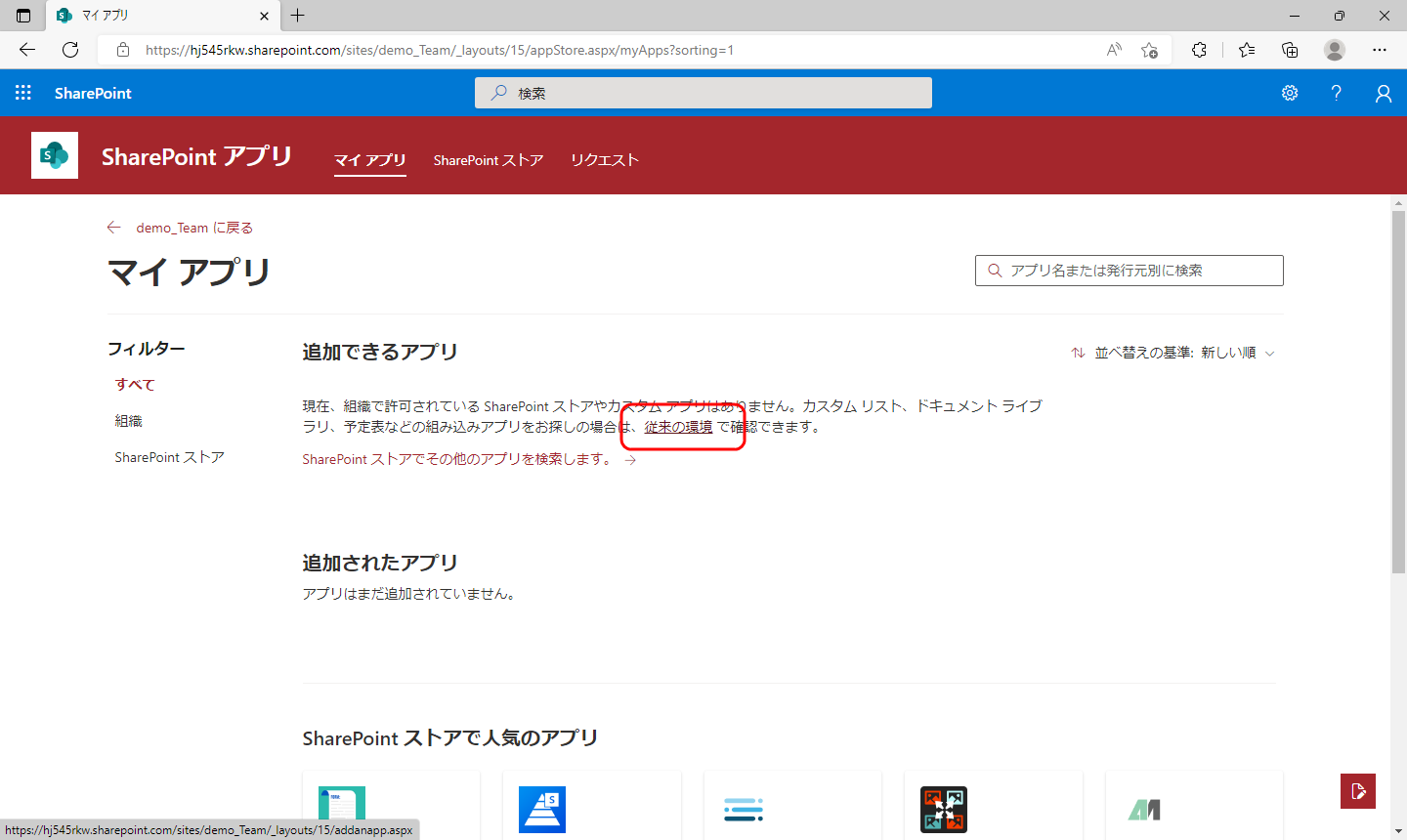Image resolution: width=1407 pixels, height=840 pixels.
Task: Click the browser address bar URL
Action: 440,50
